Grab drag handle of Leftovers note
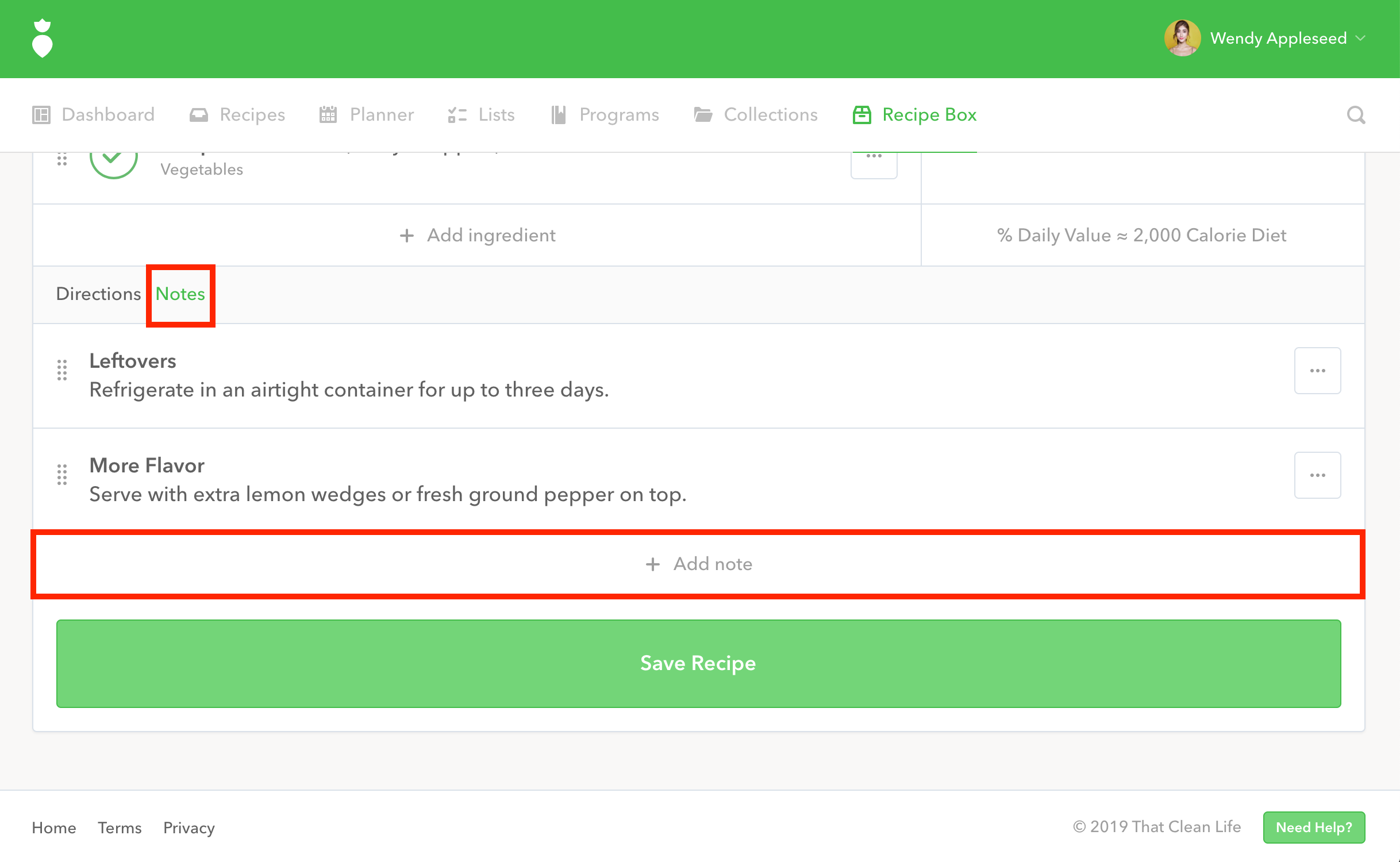1400x862 pixels. click(x=62, y=371)
